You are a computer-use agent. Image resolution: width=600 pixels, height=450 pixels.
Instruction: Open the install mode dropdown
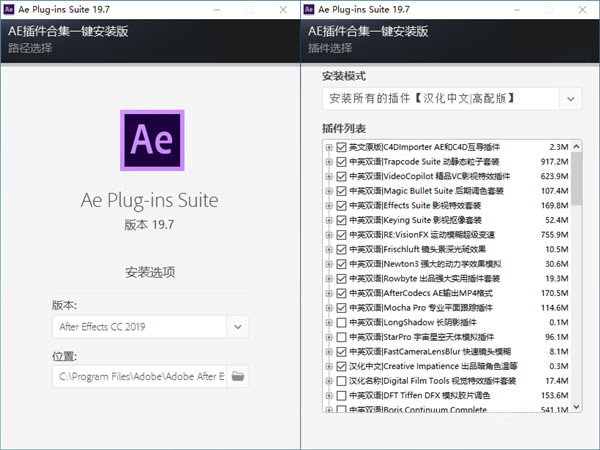point(570,98)
